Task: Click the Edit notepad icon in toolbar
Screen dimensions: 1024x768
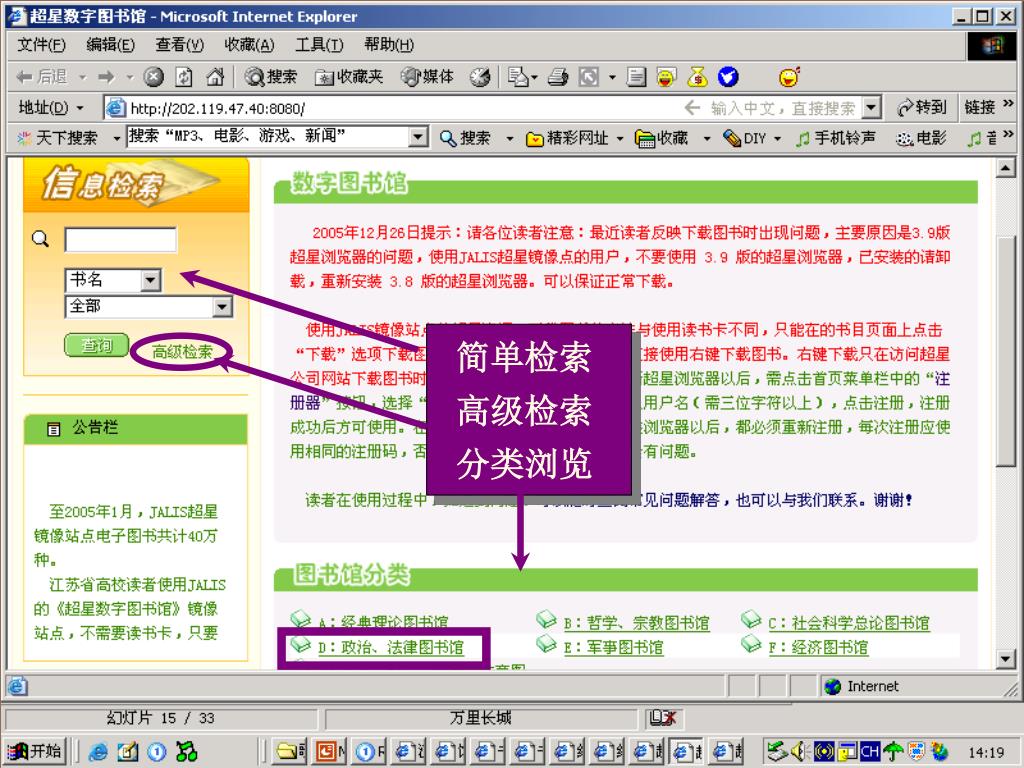Action: pyautogui.click(x=636, y=77)
